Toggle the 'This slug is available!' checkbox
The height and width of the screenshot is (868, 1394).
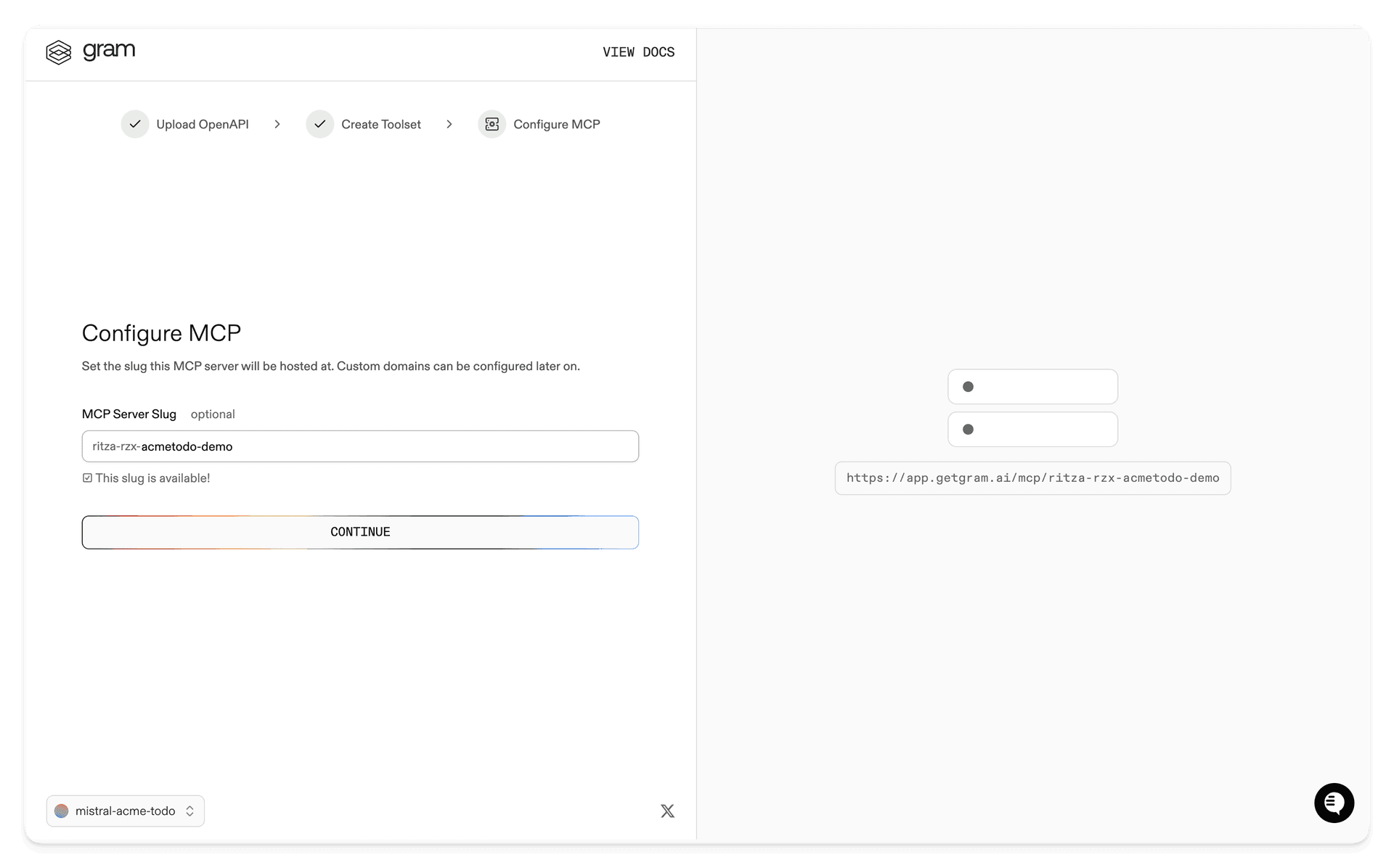pos(86,478)
